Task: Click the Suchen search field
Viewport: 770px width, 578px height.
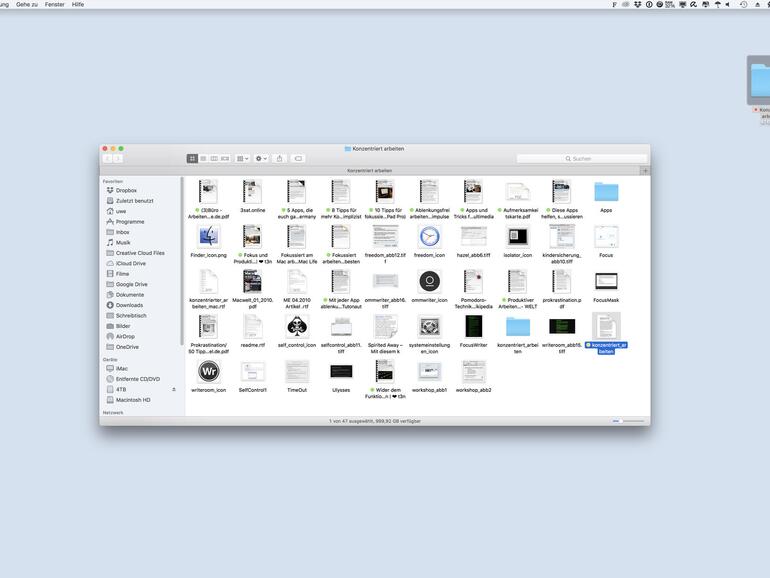Action: coord(580,158)
